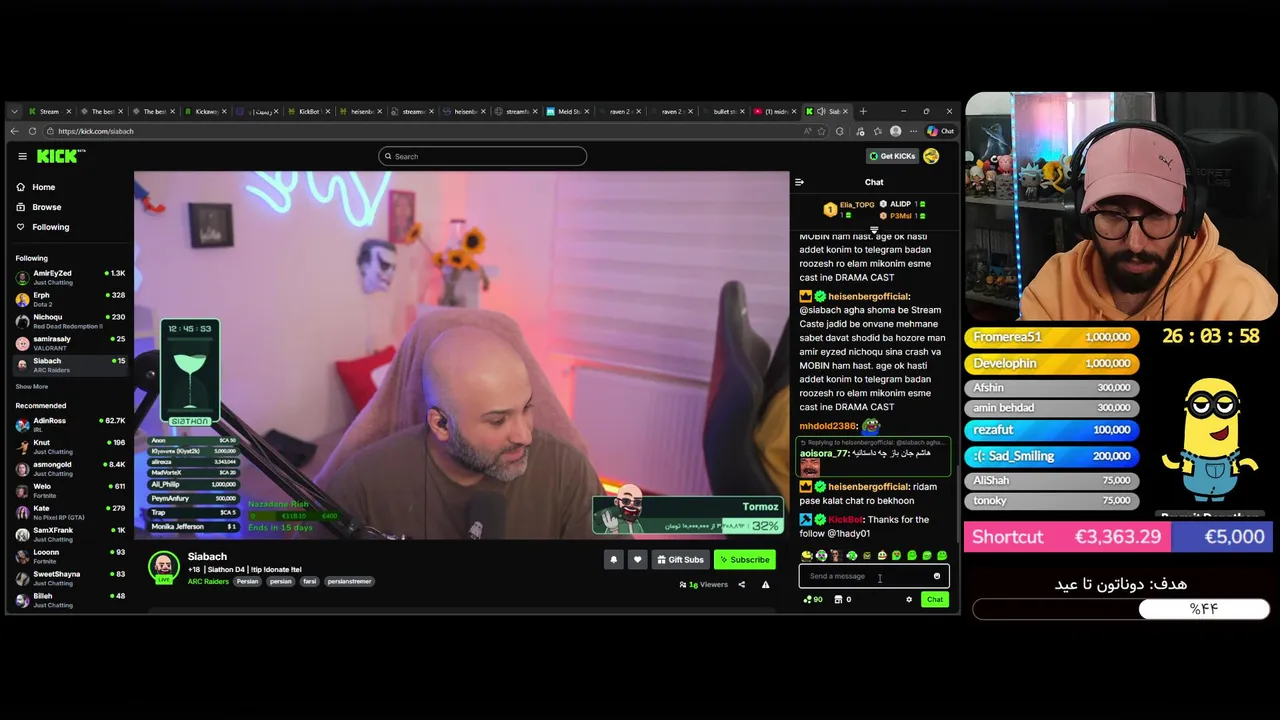The height and width of the screenshot is (720, 1280).
Task: Open Nichoqu channel in Following list
Action: point(70,321)
